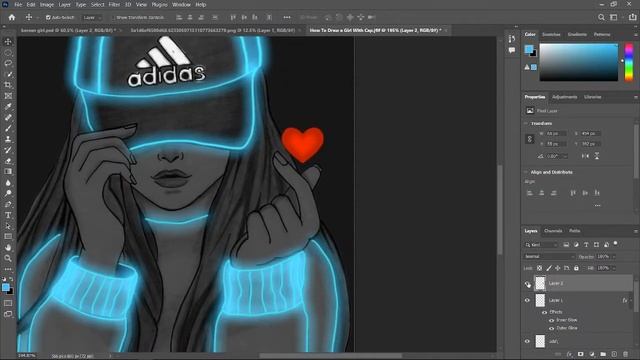Toggle visibility of layer Effects
640x360 pixels.
point(544,312)
